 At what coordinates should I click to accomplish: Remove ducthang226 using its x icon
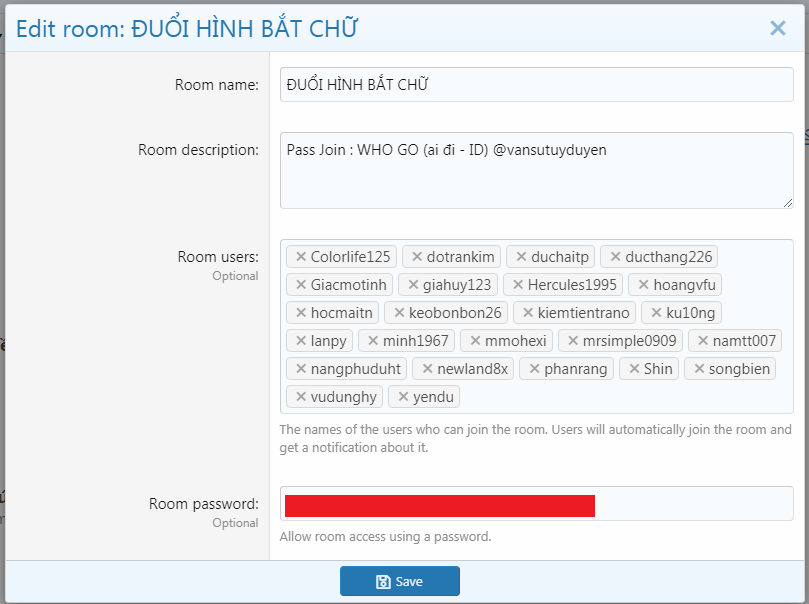point(615,257)
